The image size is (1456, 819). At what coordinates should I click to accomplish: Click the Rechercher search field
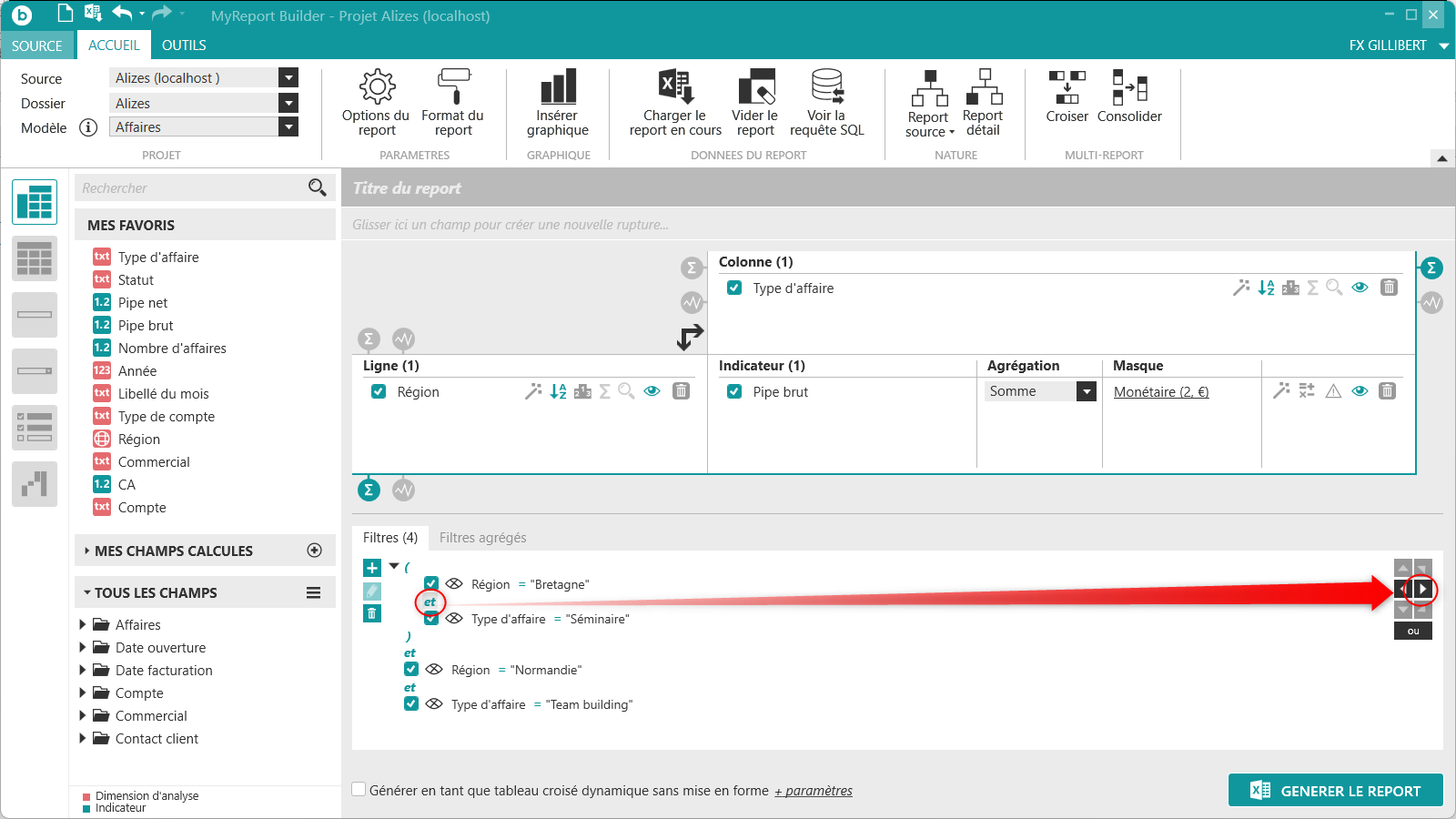point(191,188)
